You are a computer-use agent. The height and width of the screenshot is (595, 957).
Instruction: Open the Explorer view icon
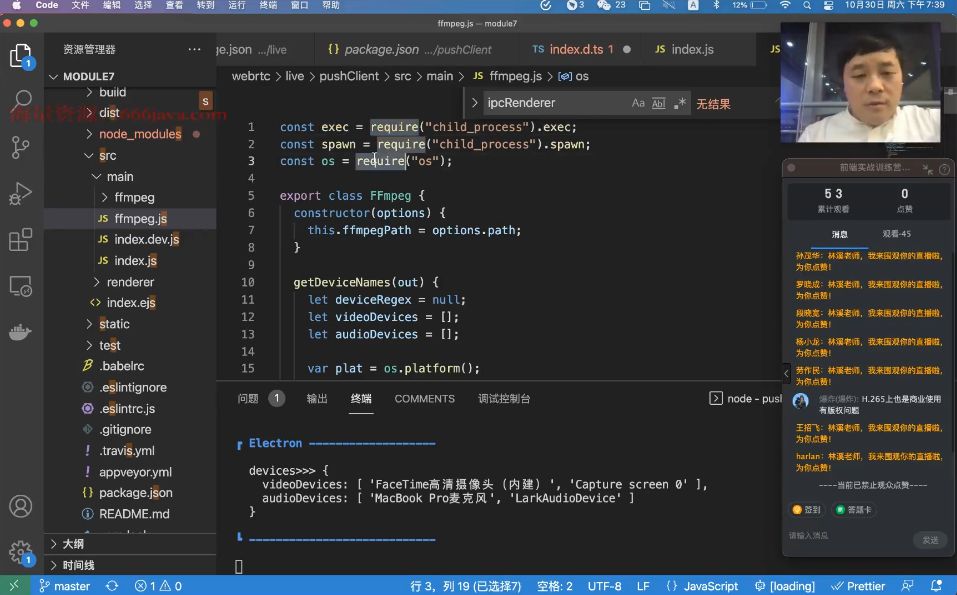(x=21, y=56)
